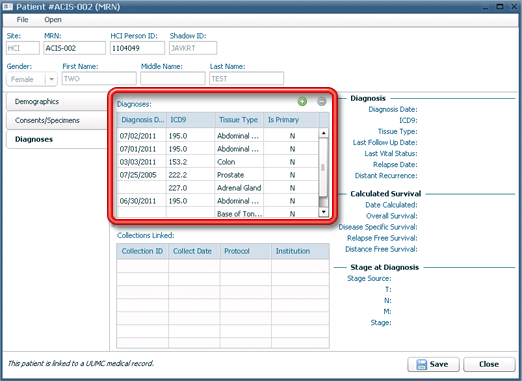Click the 227.0 ICD9 cell
Image resolution: width=522 pixels, height=381 pixels.
coord(190,188)
